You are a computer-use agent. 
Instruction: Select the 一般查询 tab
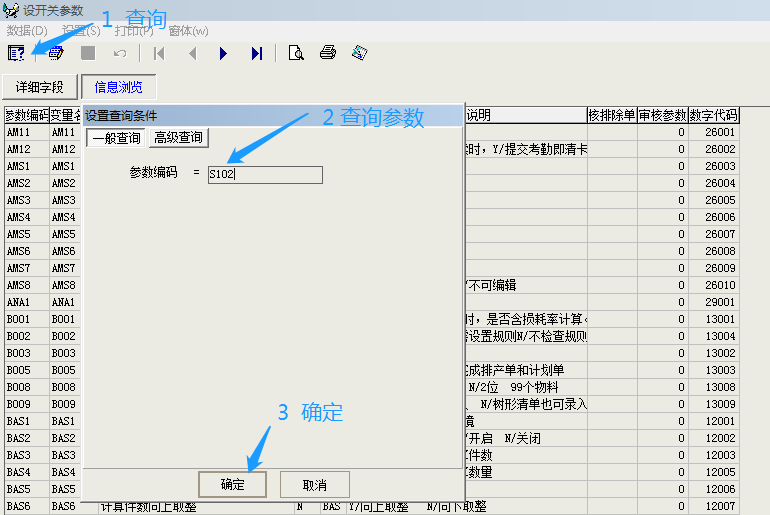click(x=115, y=138)
